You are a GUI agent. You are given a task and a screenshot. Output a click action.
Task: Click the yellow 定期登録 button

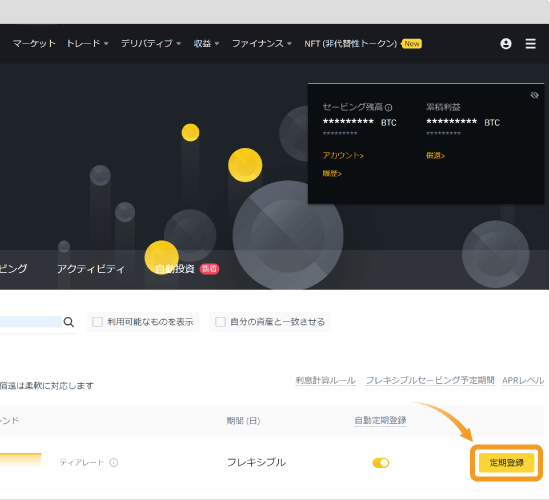pos(506,462)
